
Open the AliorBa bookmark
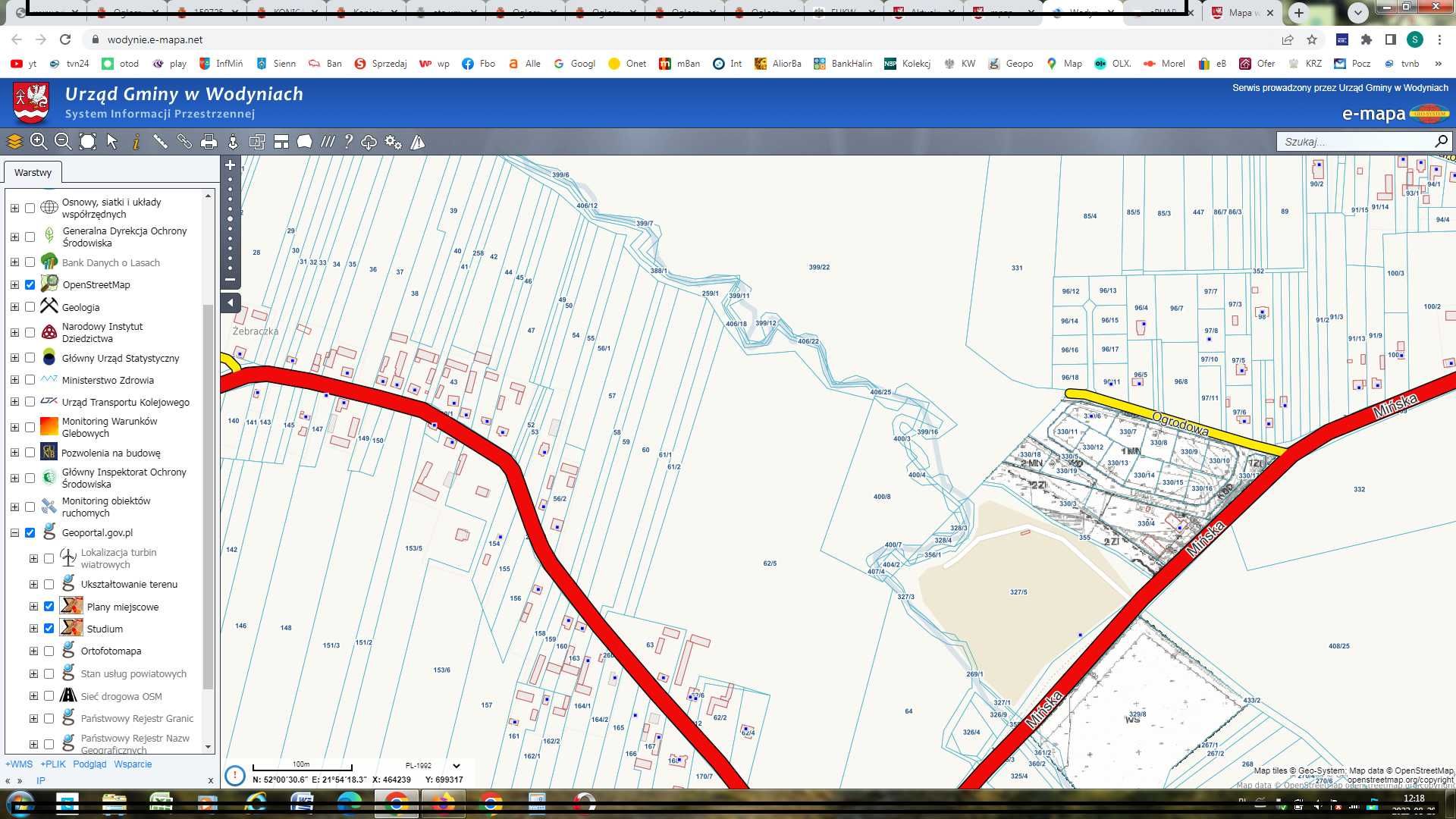(778, 64)
